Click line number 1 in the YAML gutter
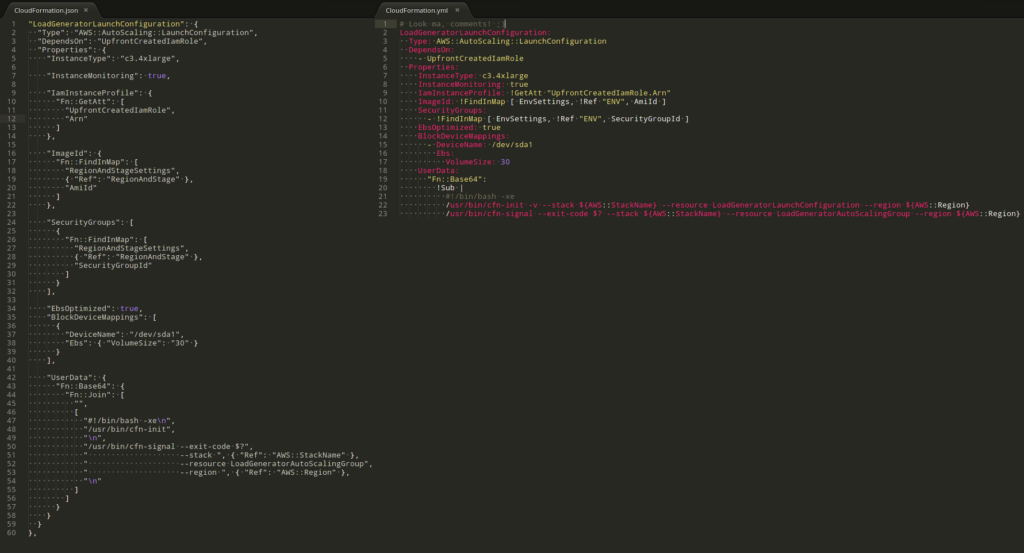The height and width of the screenshot is (553, 1024). tap(384, 23)
